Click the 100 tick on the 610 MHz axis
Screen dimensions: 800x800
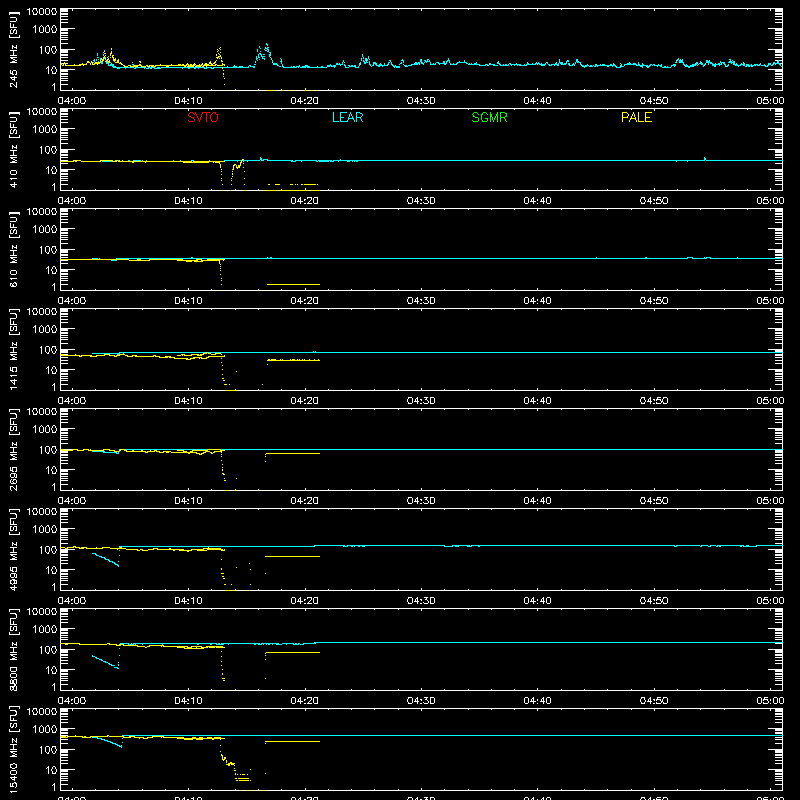pyautogui.click(x=48, y=250)
